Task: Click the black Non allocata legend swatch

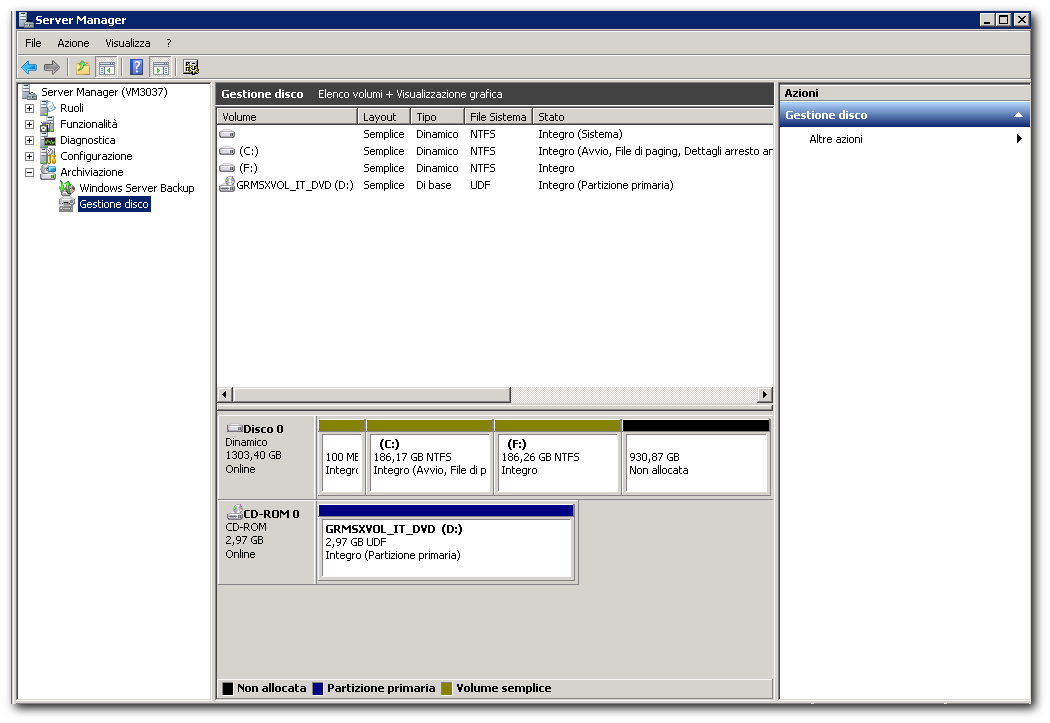Action: [228, 688]
